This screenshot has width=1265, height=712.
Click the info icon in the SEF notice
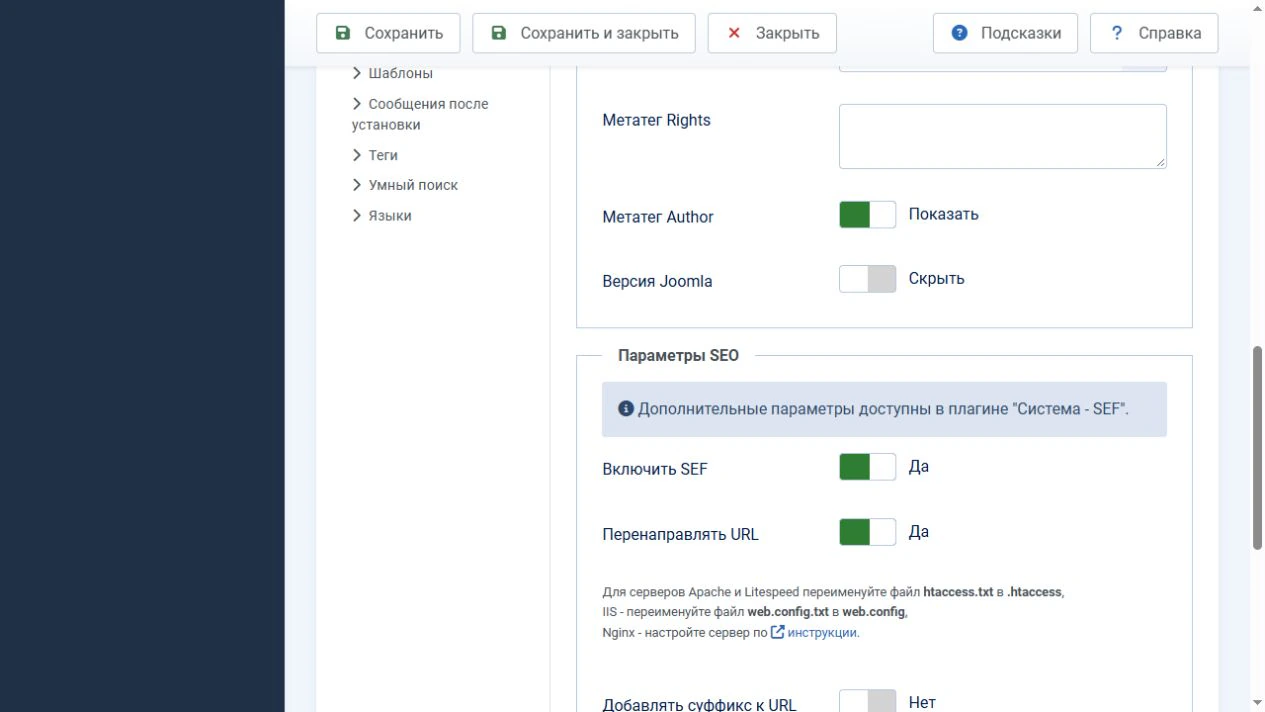tap(626, 408)
